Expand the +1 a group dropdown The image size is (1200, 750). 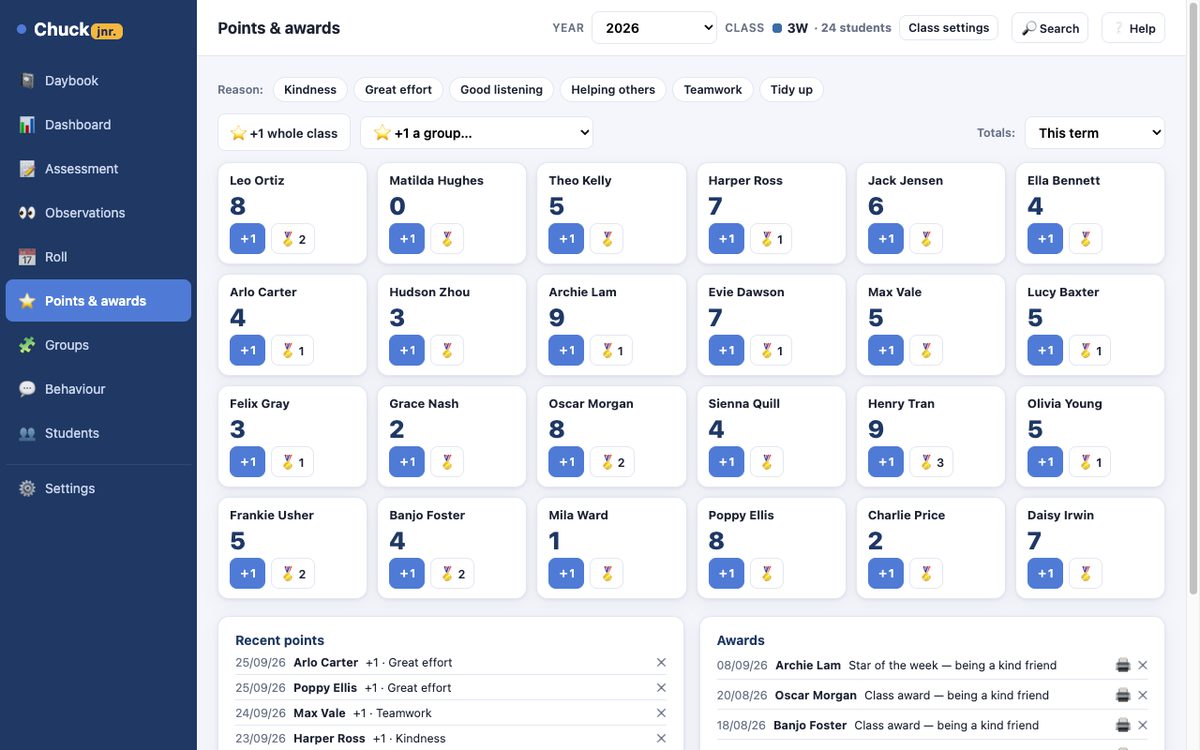pos(477,133)
